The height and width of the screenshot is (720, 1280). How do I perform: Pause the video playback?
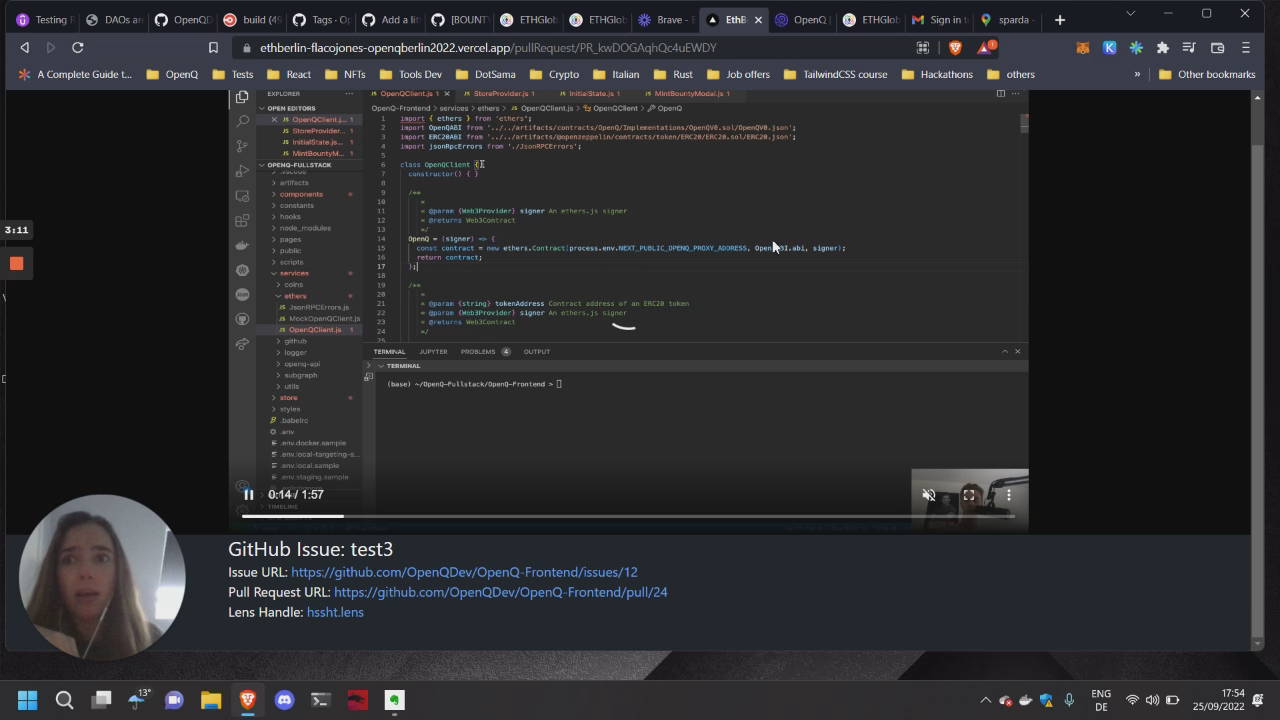tap(248, 495)
